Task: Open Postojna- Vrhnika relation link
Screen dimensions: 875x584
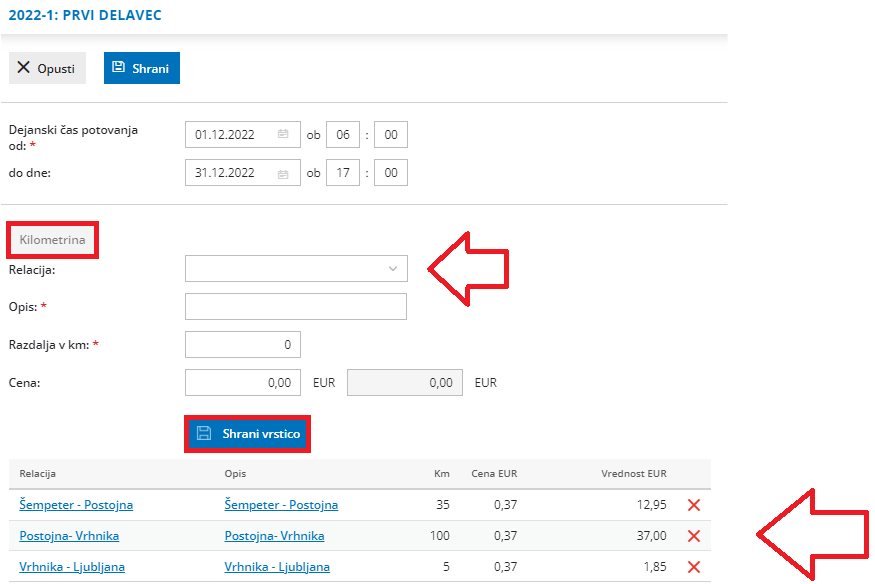Action: [69, 536]
